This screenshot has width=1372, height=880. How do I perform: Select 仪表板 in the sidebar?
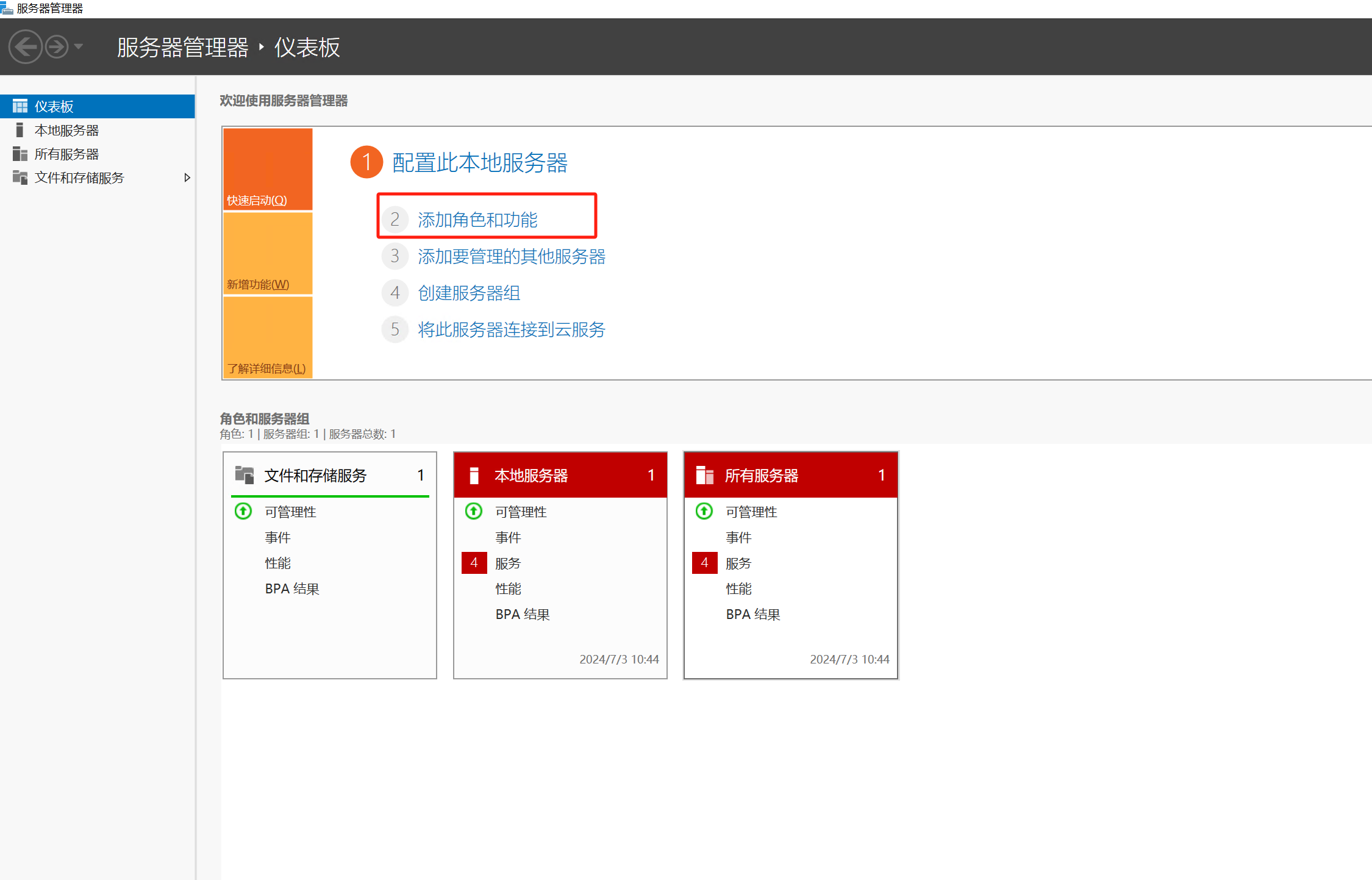pyautogui.click(x=54, y=107)
